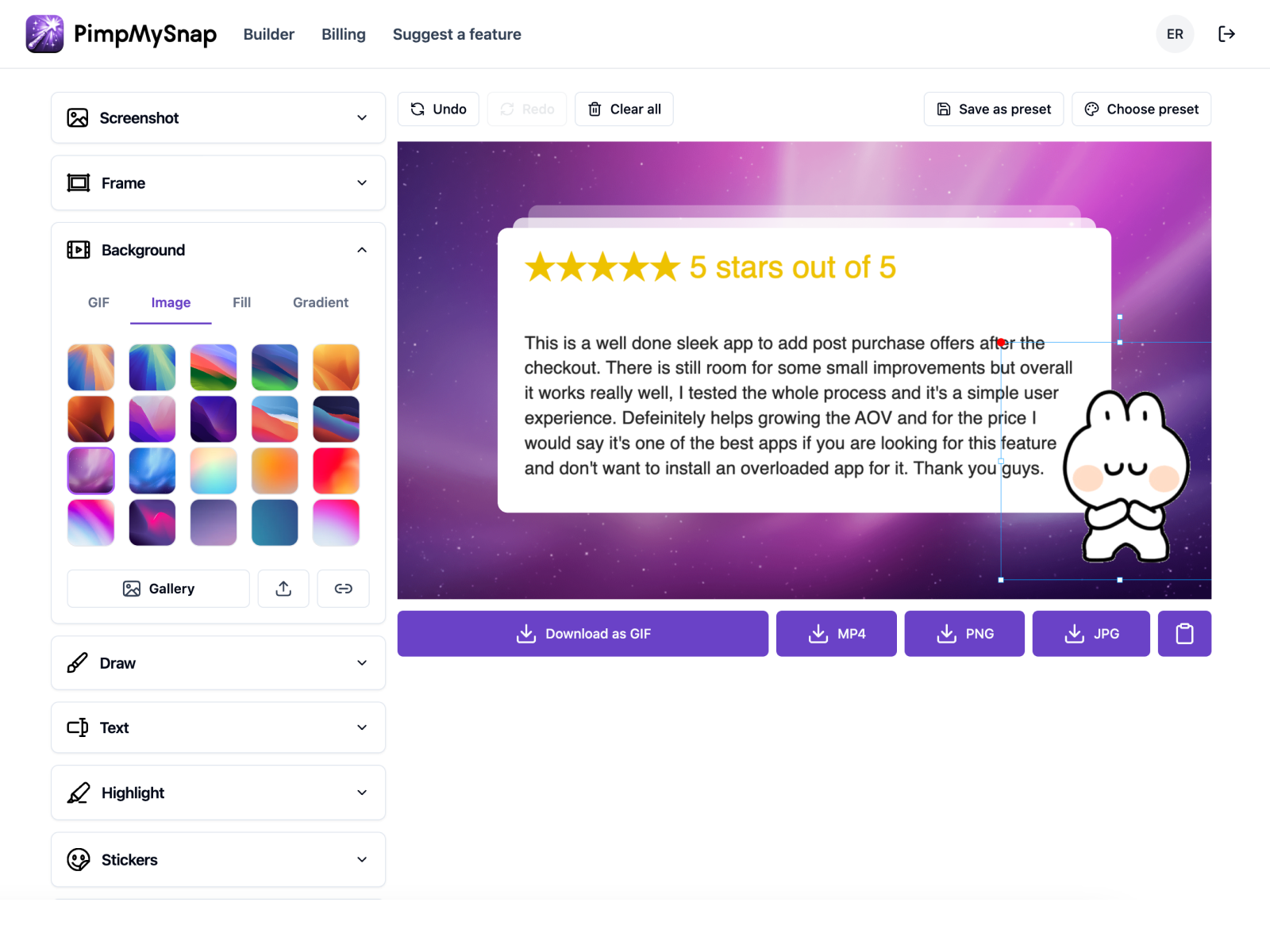1270x952 pixels.
Task: Click the link URL icon button
Action: pos(343,589)
